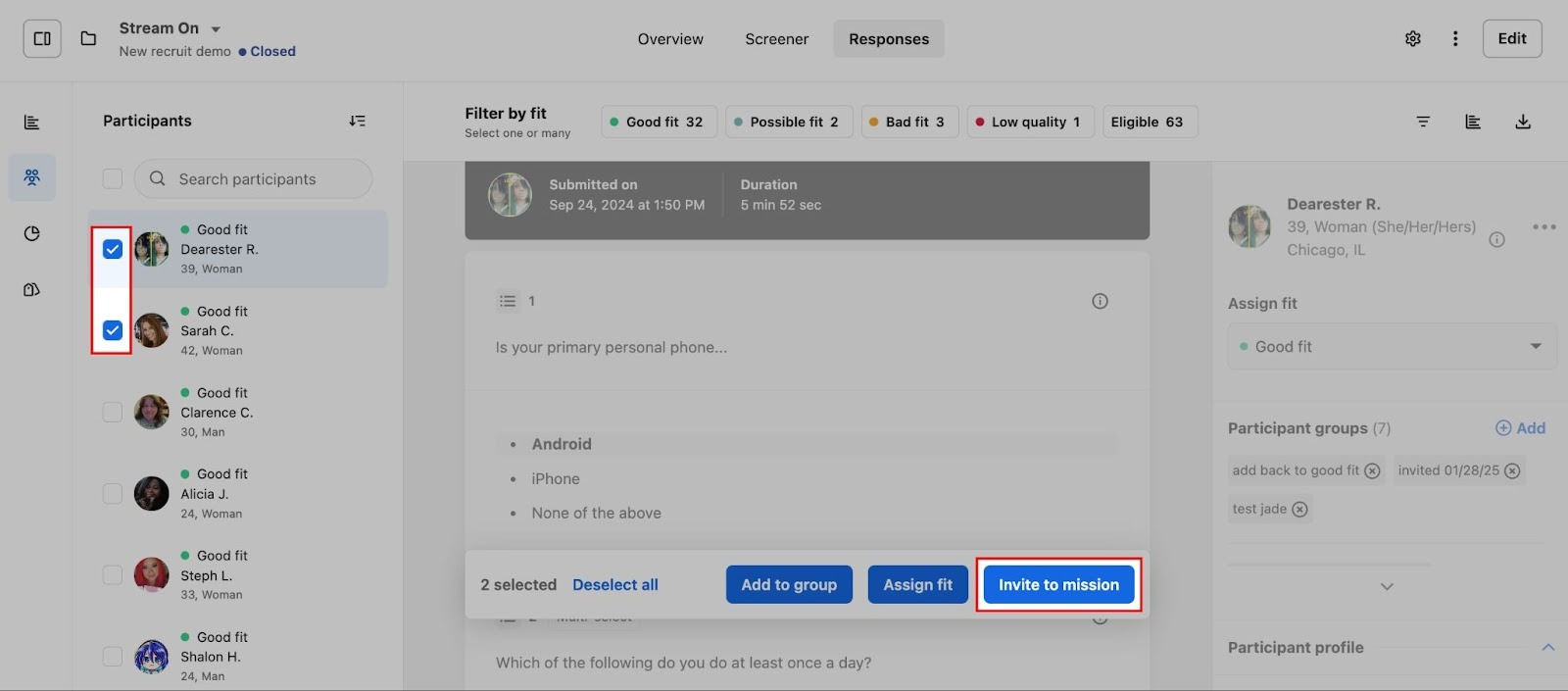Uncheck the Dearester R. checkbox
This screenshot has width=1568, height=691.
113,249
